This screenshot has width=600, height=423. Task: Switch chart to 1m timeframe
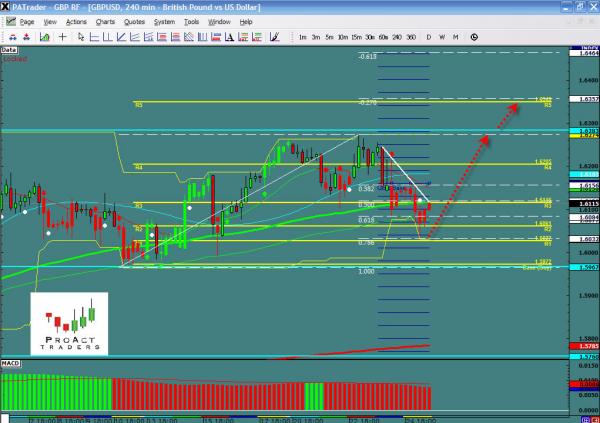[x=302, y=37]
